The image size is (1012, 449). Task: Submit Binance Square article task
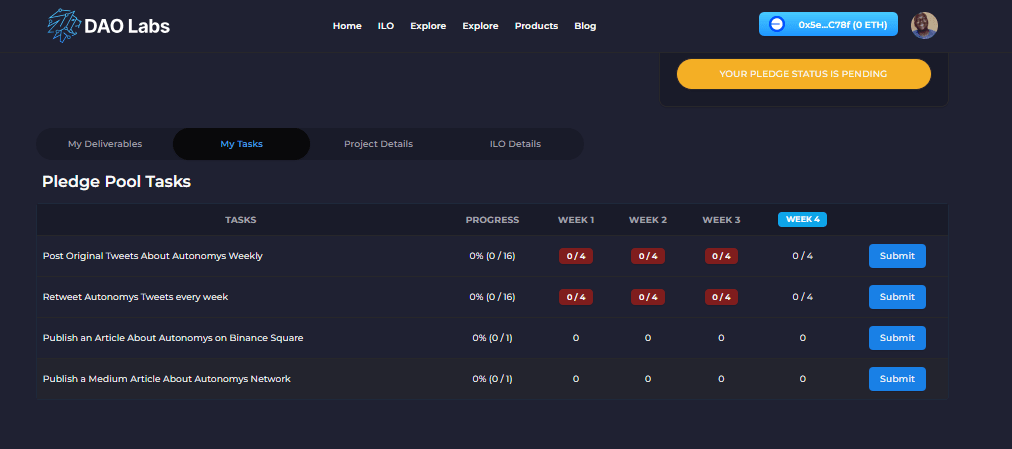pos(897,338)
